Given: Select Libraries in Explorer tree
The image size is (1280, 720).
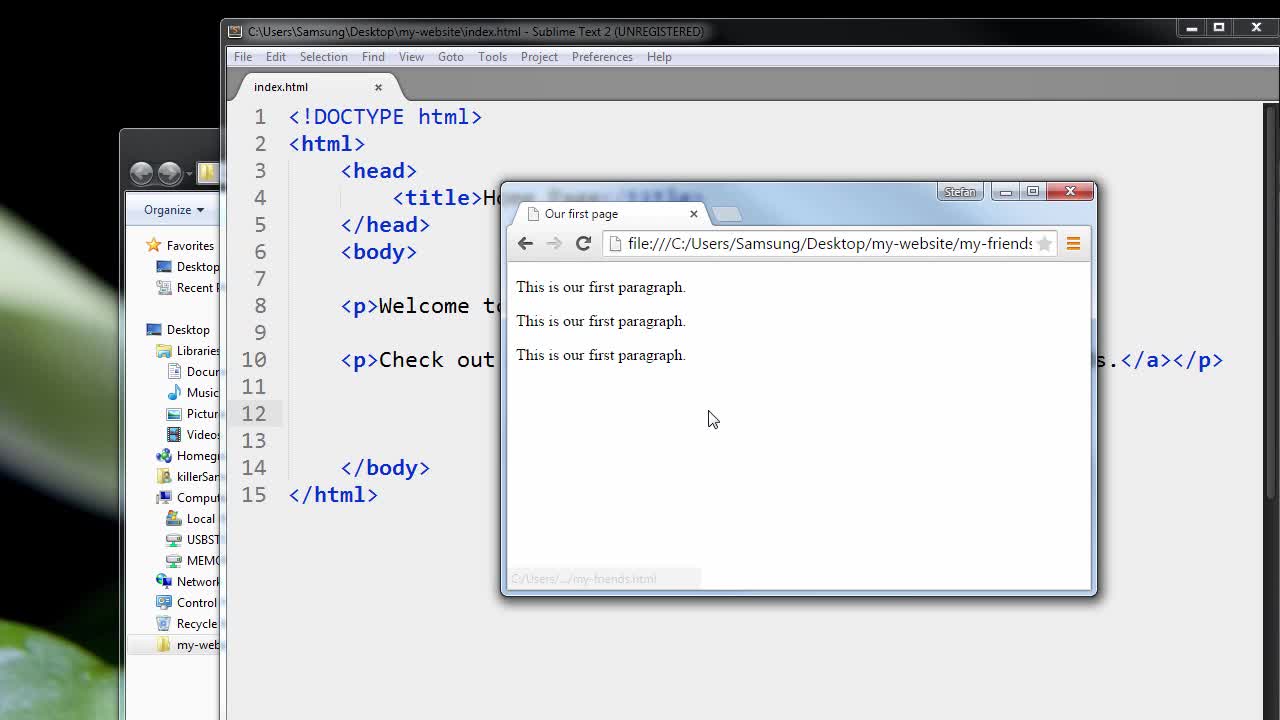Looking at the screenshot, I should [x=188, y=351].
